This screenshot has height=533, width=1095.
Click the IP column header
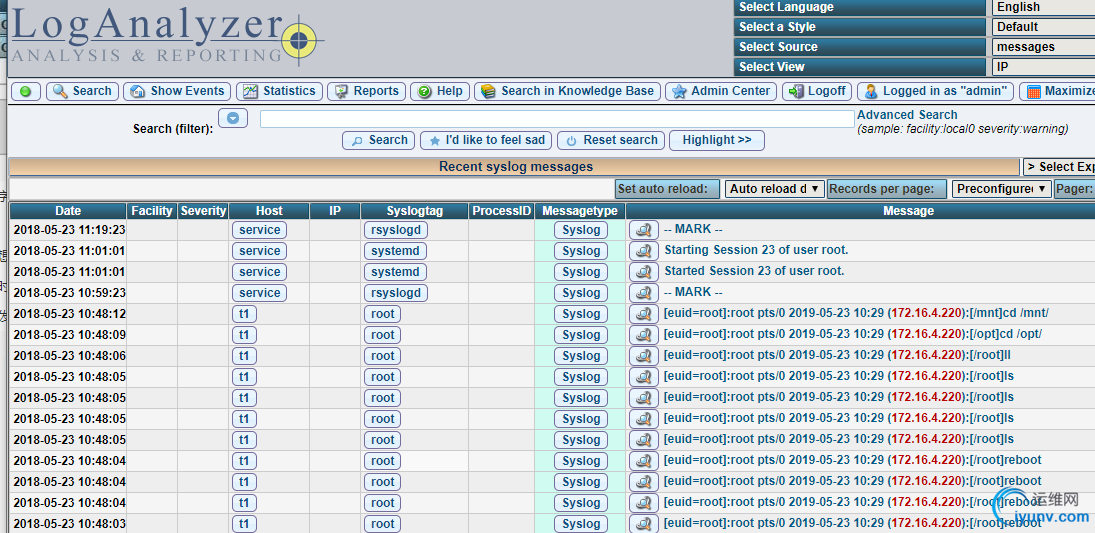pyautogui.click(x=335, y=211)
